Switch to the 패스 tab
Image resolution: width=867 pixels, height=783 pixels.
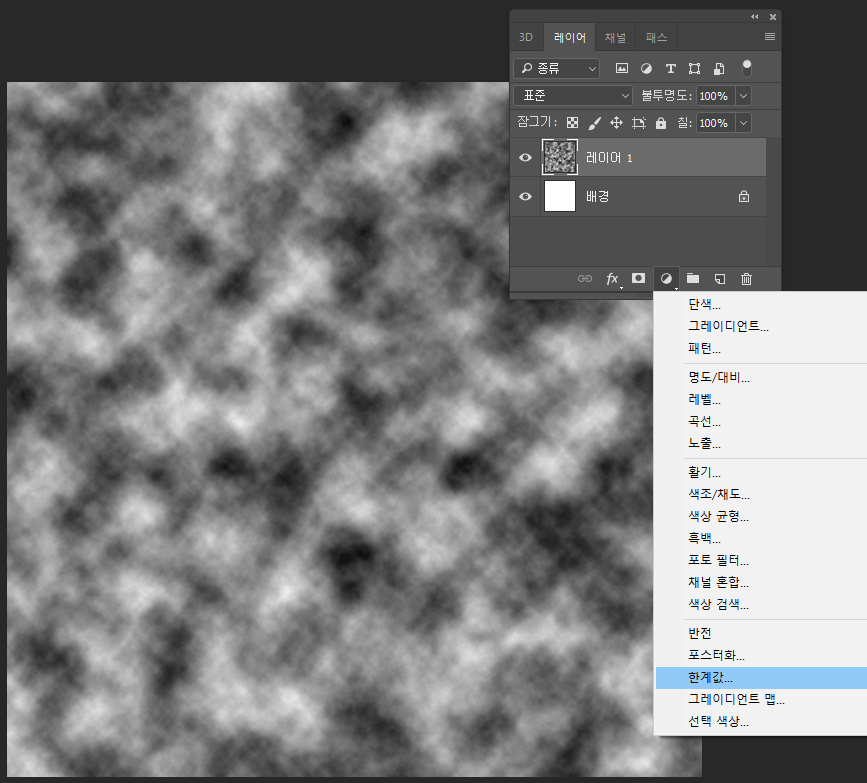point(656,37)
